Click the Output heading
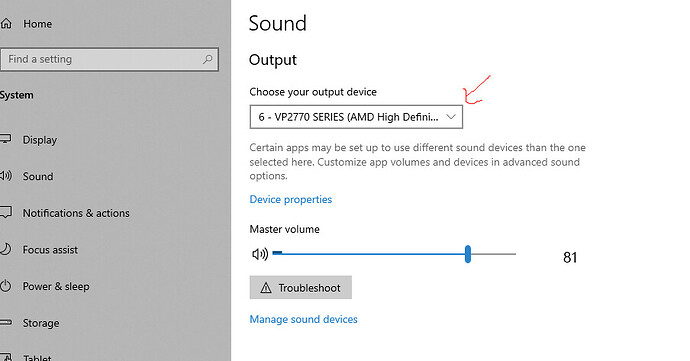This screenshot has width=690, height=361. point(273,60)
